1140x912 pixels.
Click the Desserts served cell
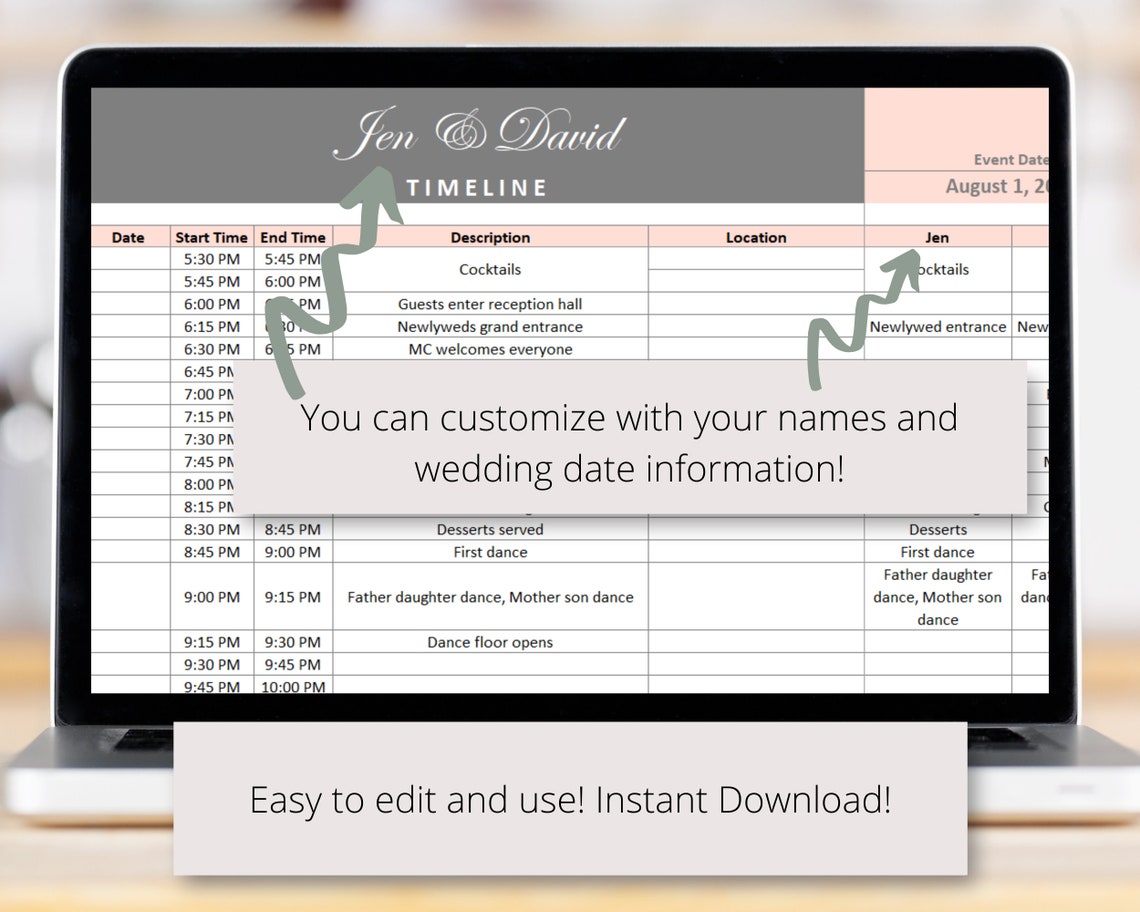490,529
